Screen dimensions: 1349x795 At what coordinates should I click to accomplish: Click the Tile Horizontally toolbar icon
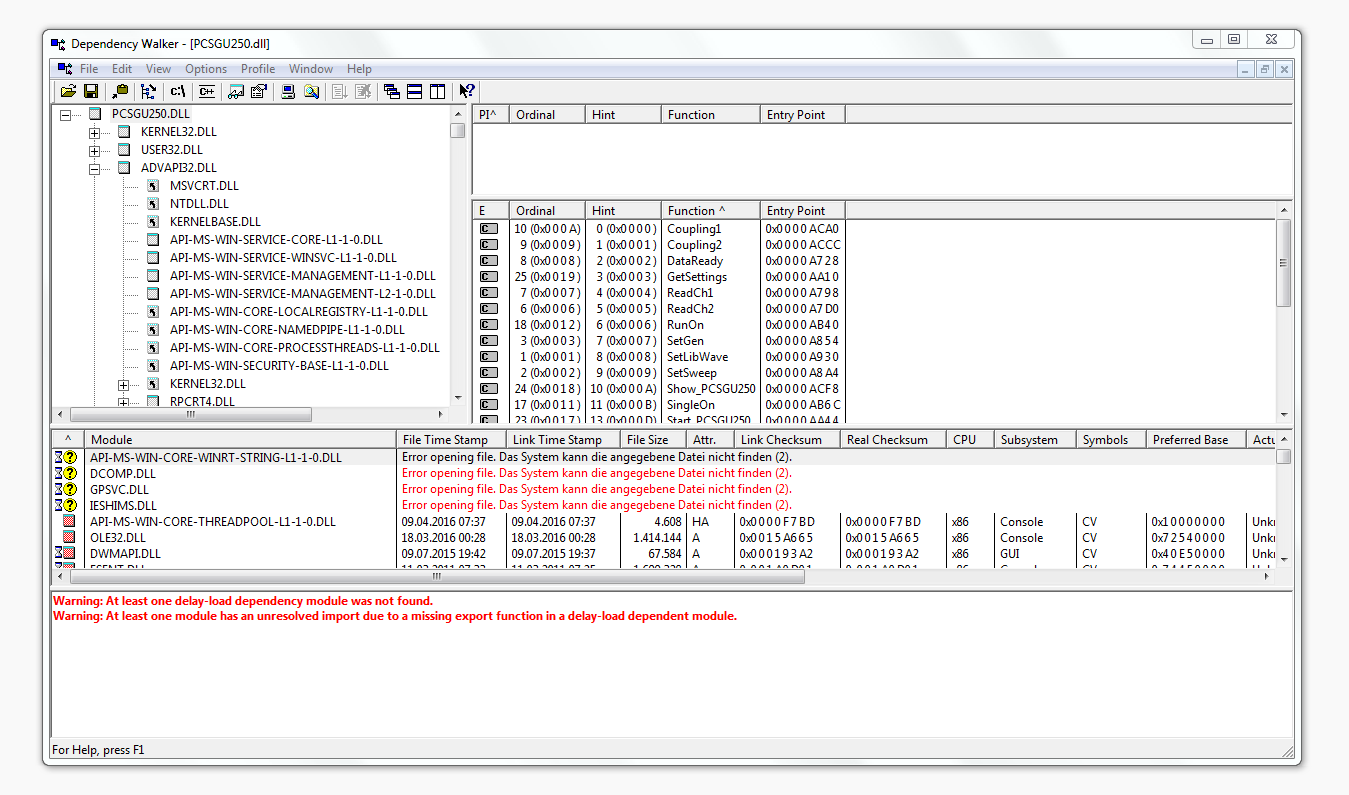[414, 91]
